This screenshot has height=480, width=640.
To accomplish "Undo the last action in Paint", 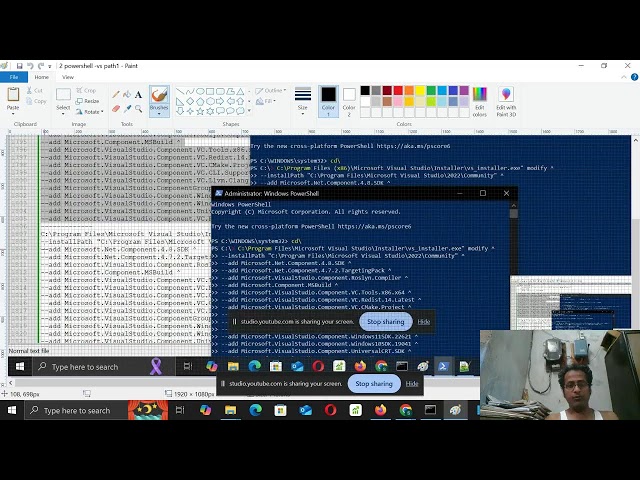I will coord(30,66).
